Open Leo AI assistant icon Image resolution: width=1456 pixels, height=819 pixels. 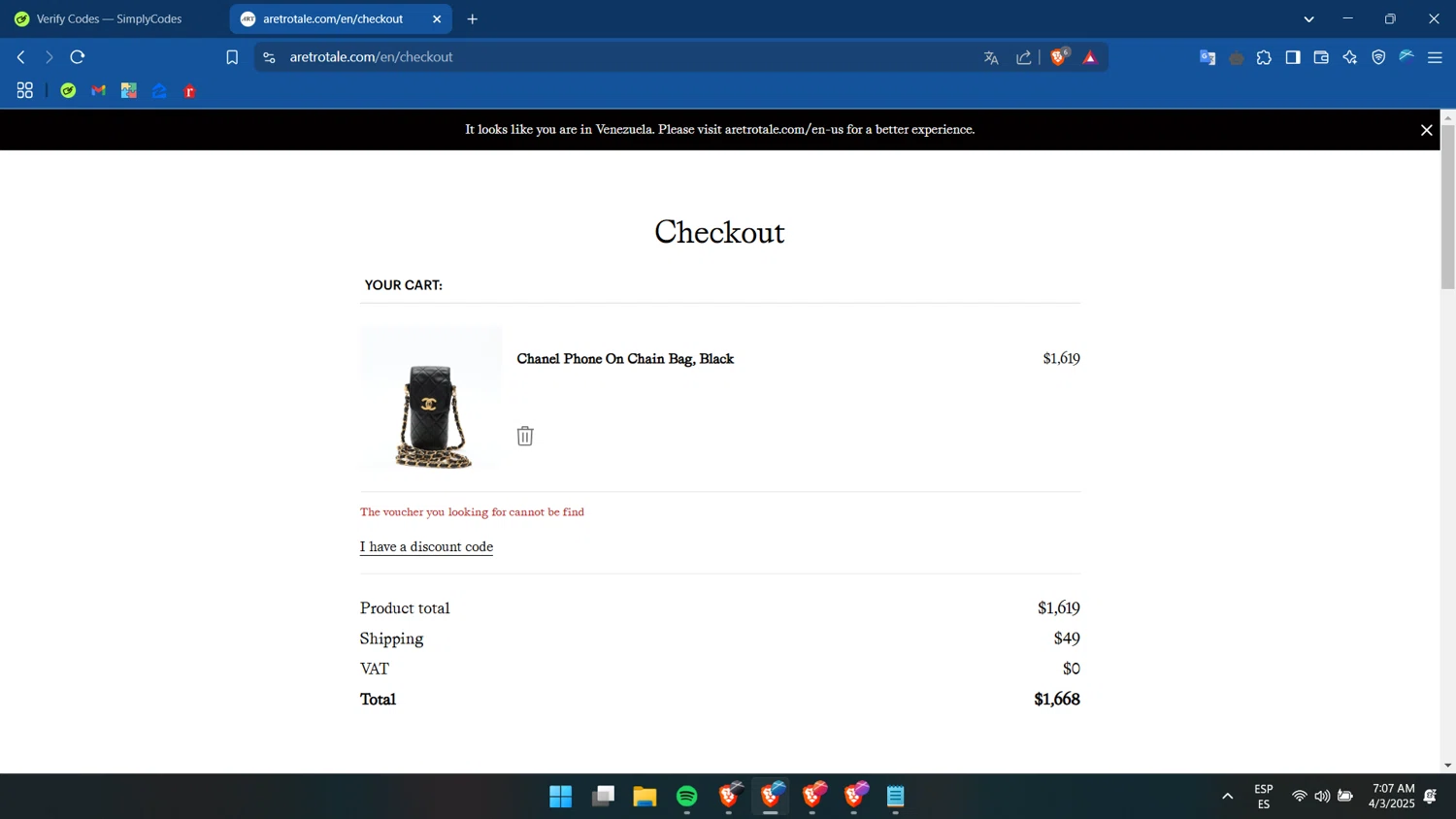[x=1350, y=58]
